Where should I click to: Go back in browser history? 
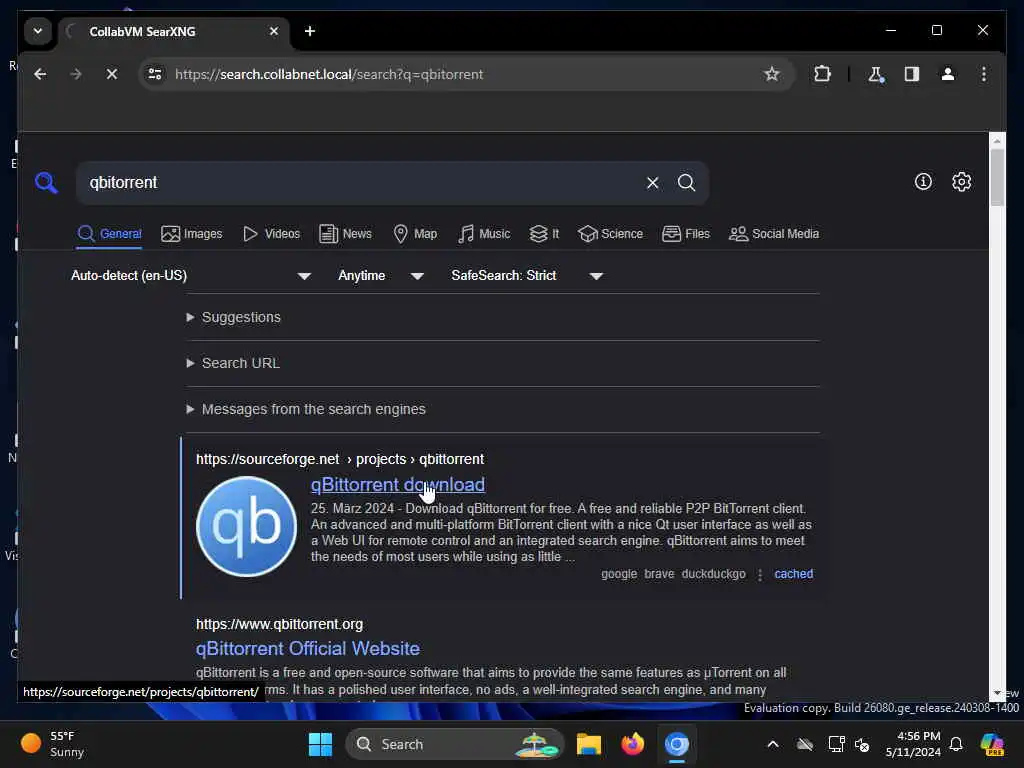pos(40,74)
